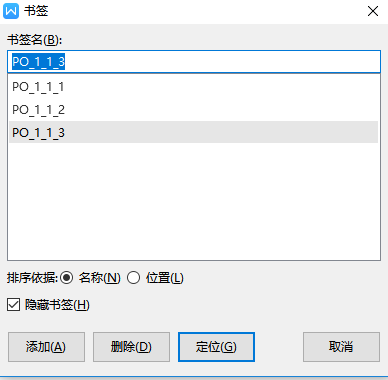Screen dimensions: 388x380
Task: Close the 书签 dialog with the X
Action: [x=373, y=11]
